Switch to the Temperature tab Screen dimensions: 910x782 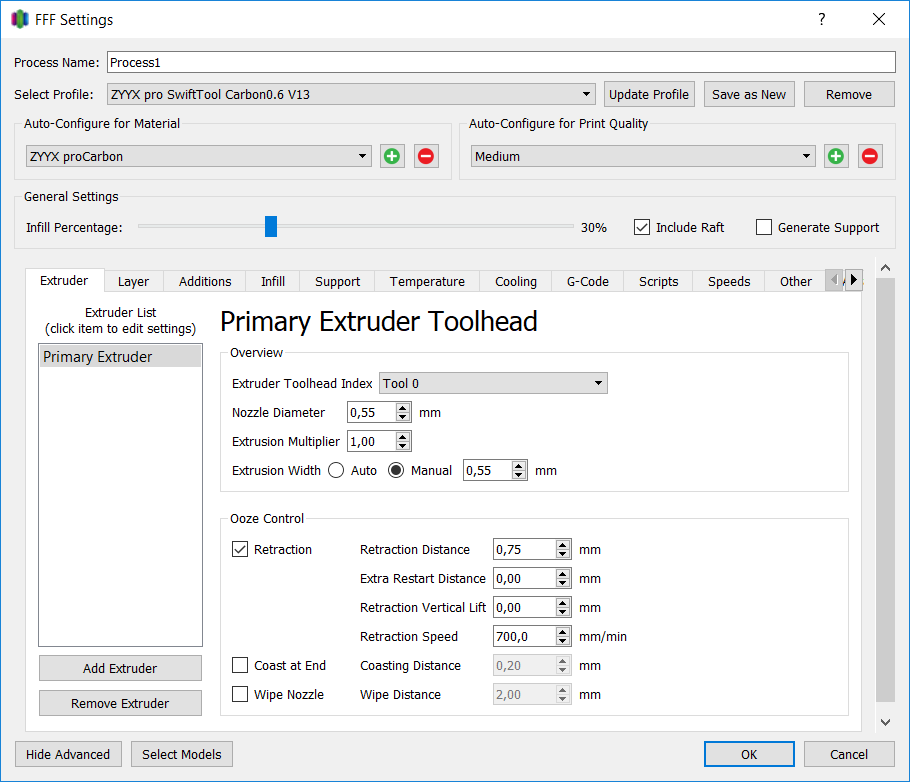tap(427, 281)
